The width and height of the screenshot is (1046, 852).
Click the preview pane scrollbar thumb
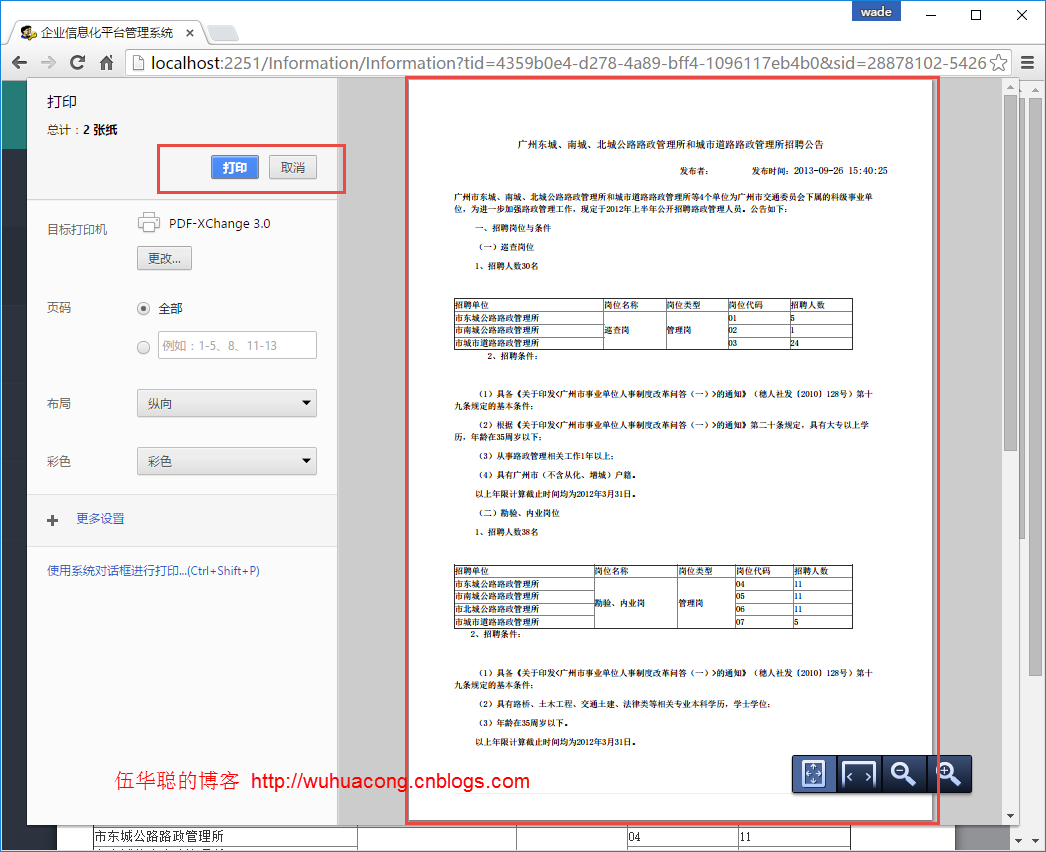point(1010,273)
